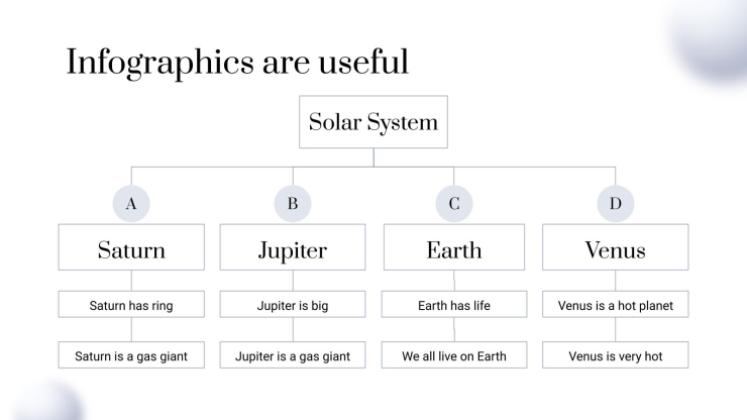Click the circle labeled A
Viewport: 747px width, 420px height.
tap(131, 204)
